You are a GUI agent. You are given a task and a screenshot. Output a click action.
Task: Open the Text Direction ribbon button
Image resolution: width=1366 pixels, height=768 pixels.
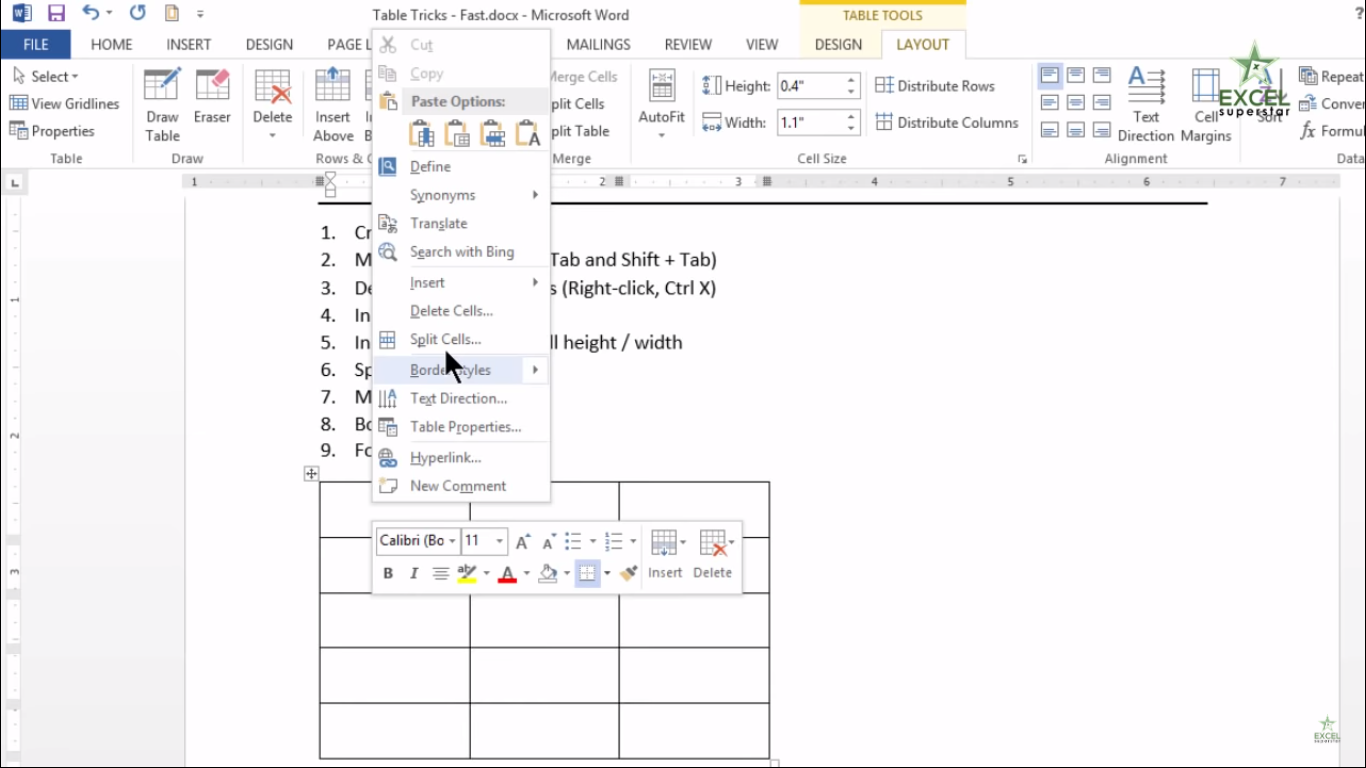[1146, 106]
